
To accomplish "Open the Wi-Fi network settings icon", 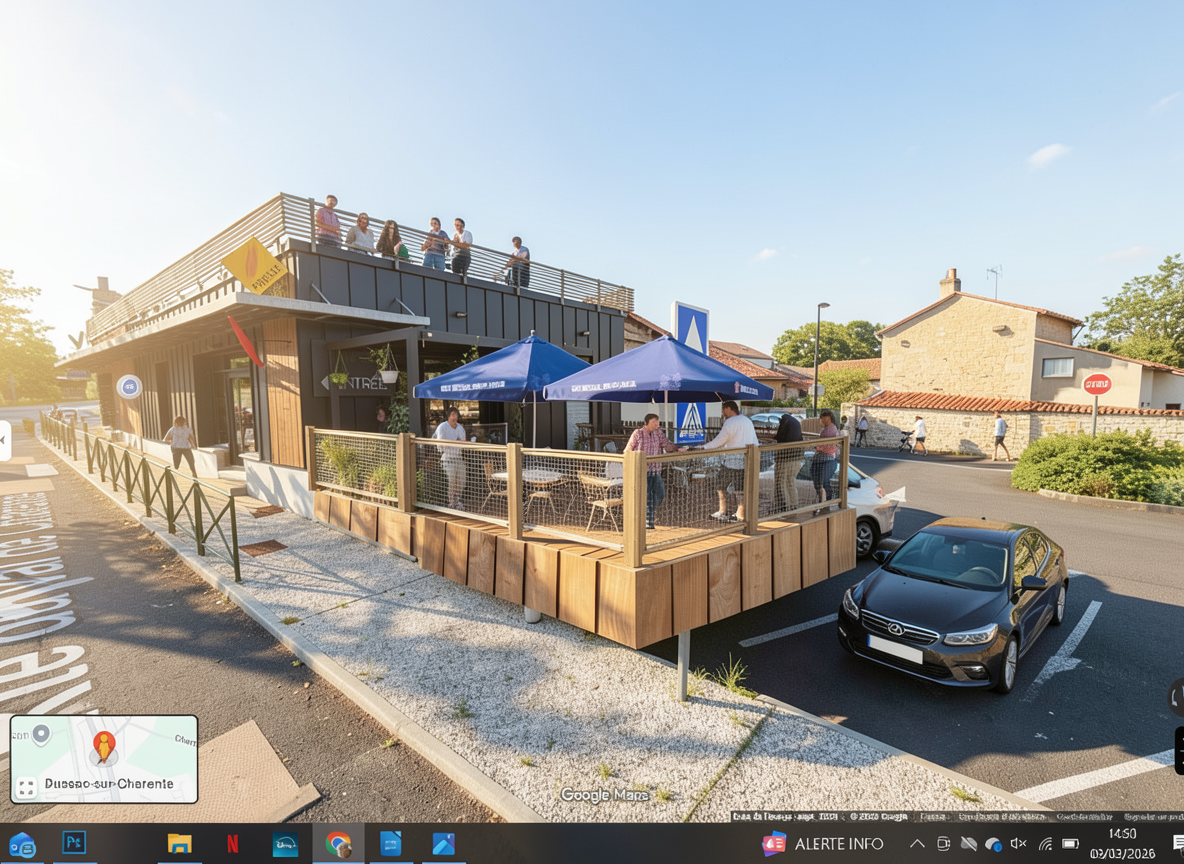I will pos(1045,844).
